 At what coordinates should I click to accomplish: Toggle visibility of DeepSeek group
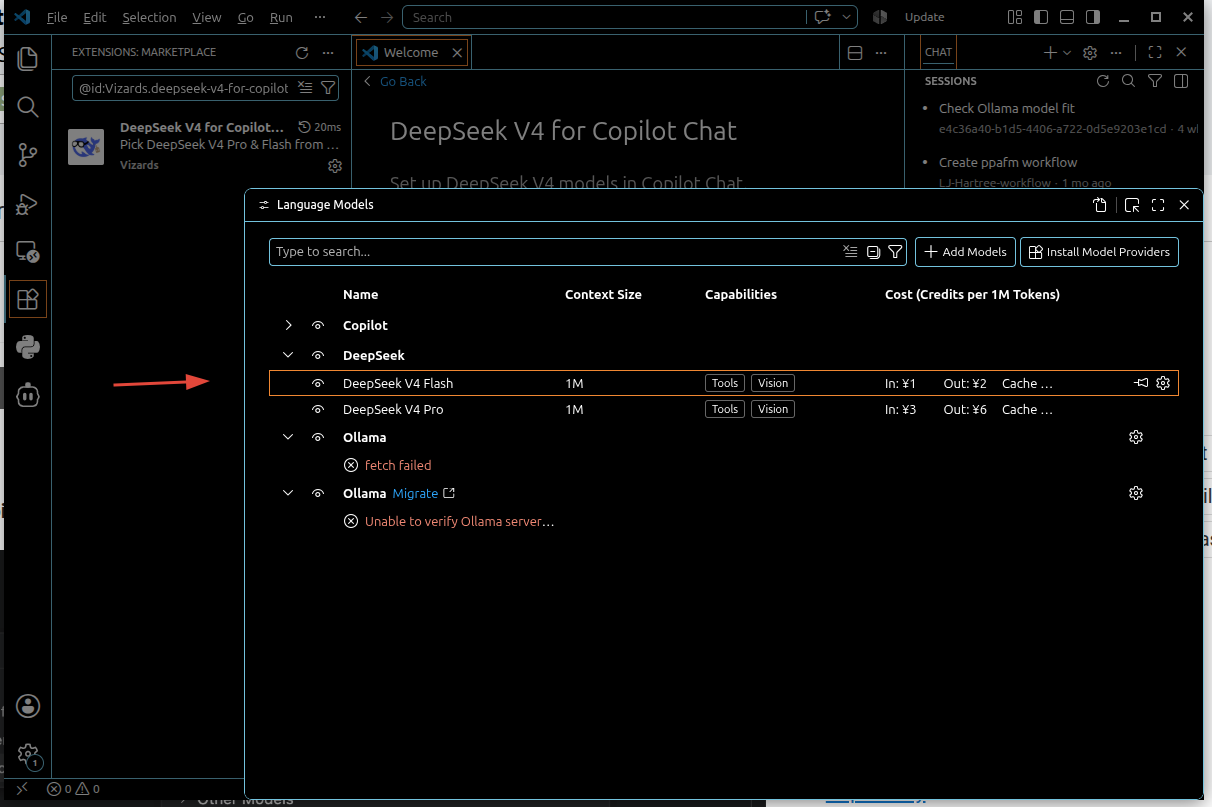(x=318, y=356)
